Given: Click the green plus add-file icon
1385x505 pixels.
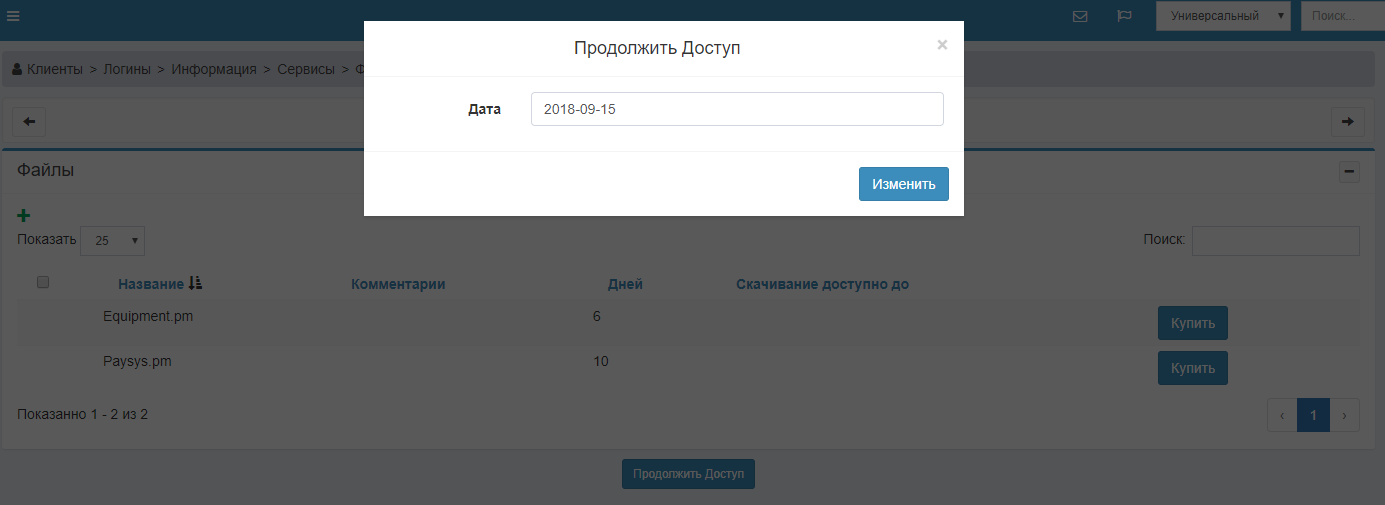Looking at the screenshot, I should coord(24,215).
